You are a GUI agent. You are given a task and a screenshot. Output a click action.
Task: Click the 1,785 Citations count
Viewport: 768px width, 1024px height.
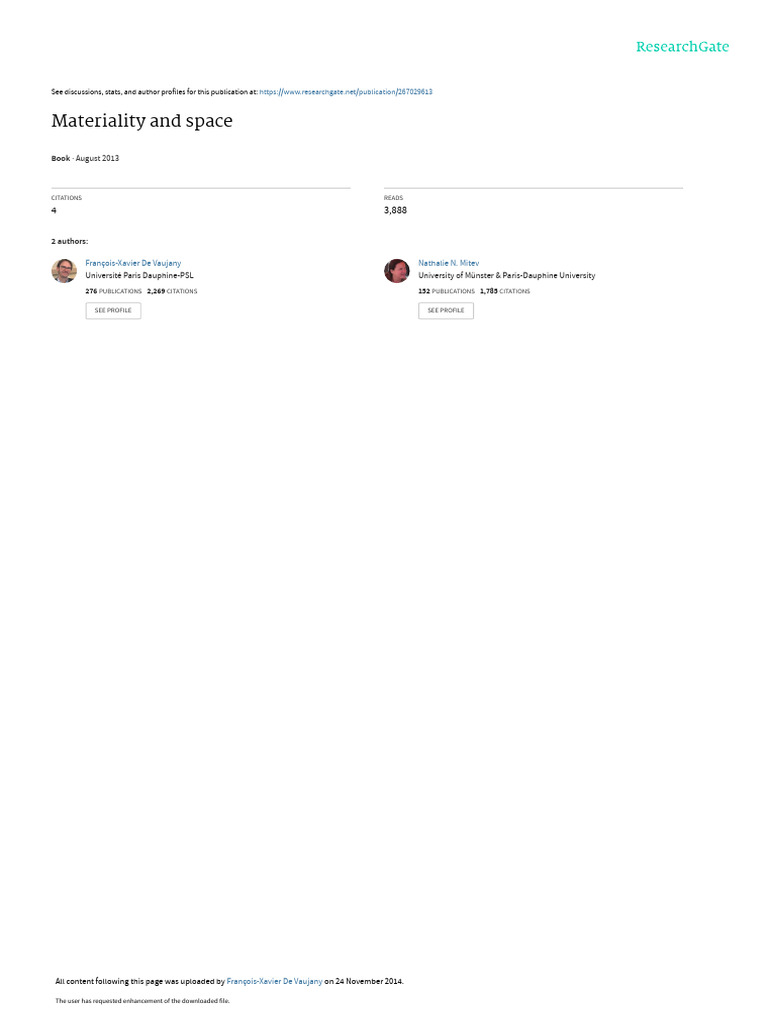[505, 291]
